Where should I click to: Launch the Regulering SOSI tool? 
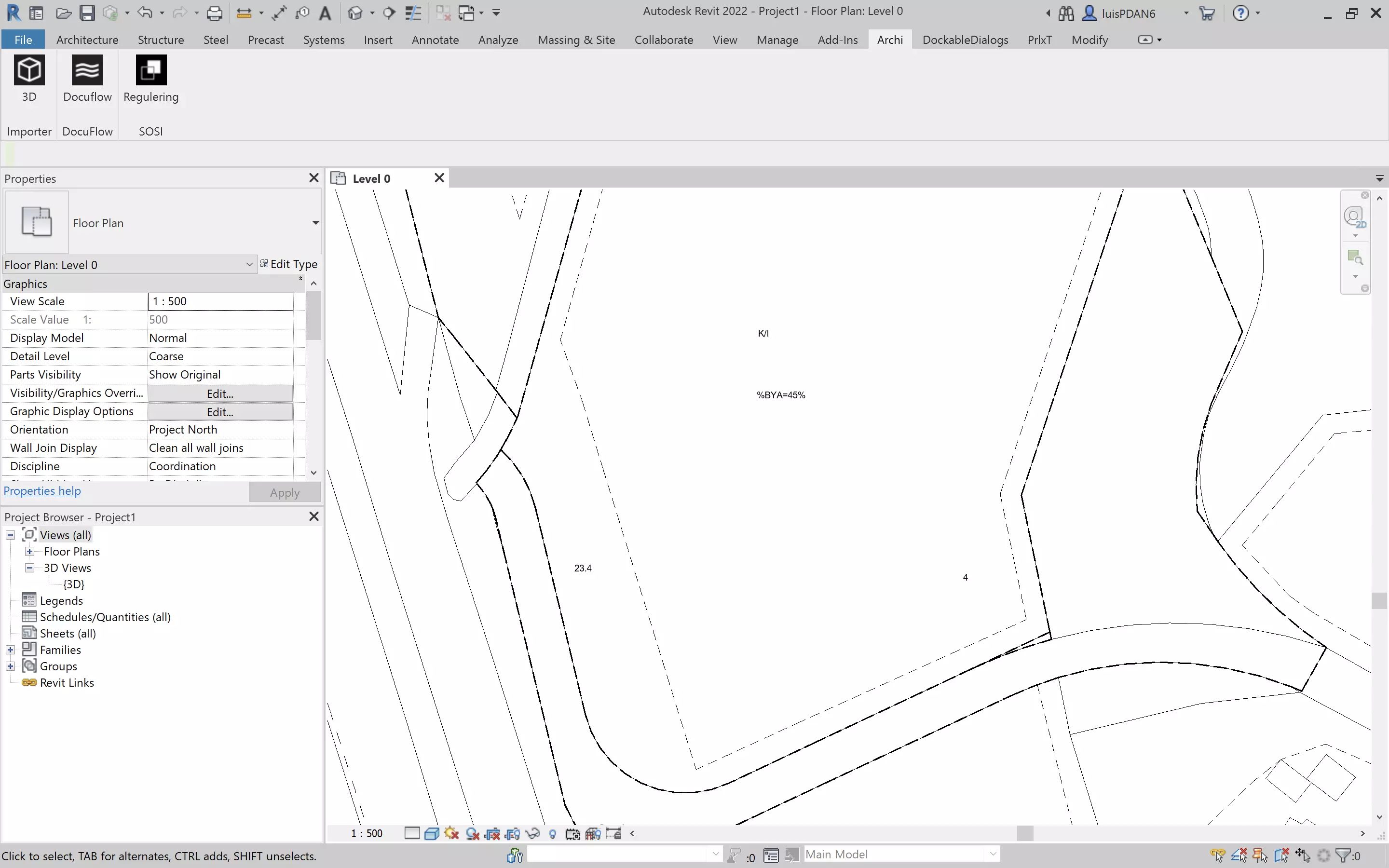coord(151,79)
